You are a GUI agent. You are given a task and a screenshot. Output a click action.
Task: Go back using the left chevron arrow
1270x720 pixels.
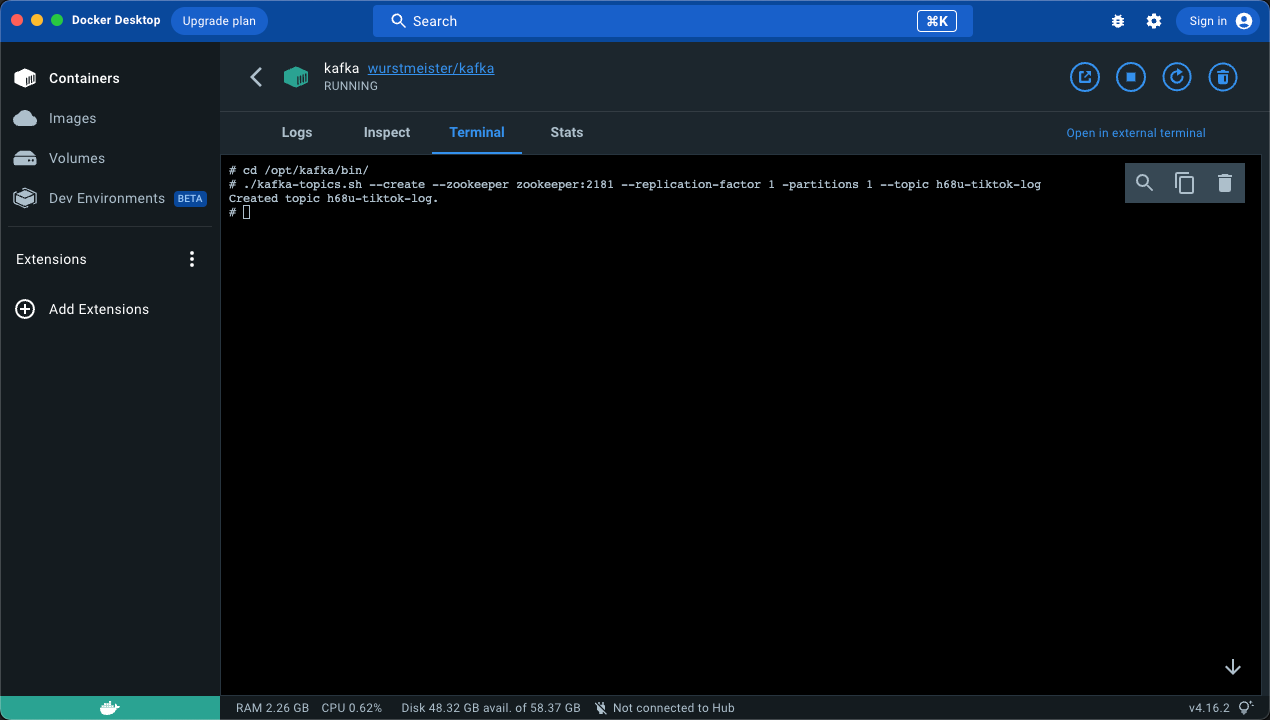pos(256,77)
